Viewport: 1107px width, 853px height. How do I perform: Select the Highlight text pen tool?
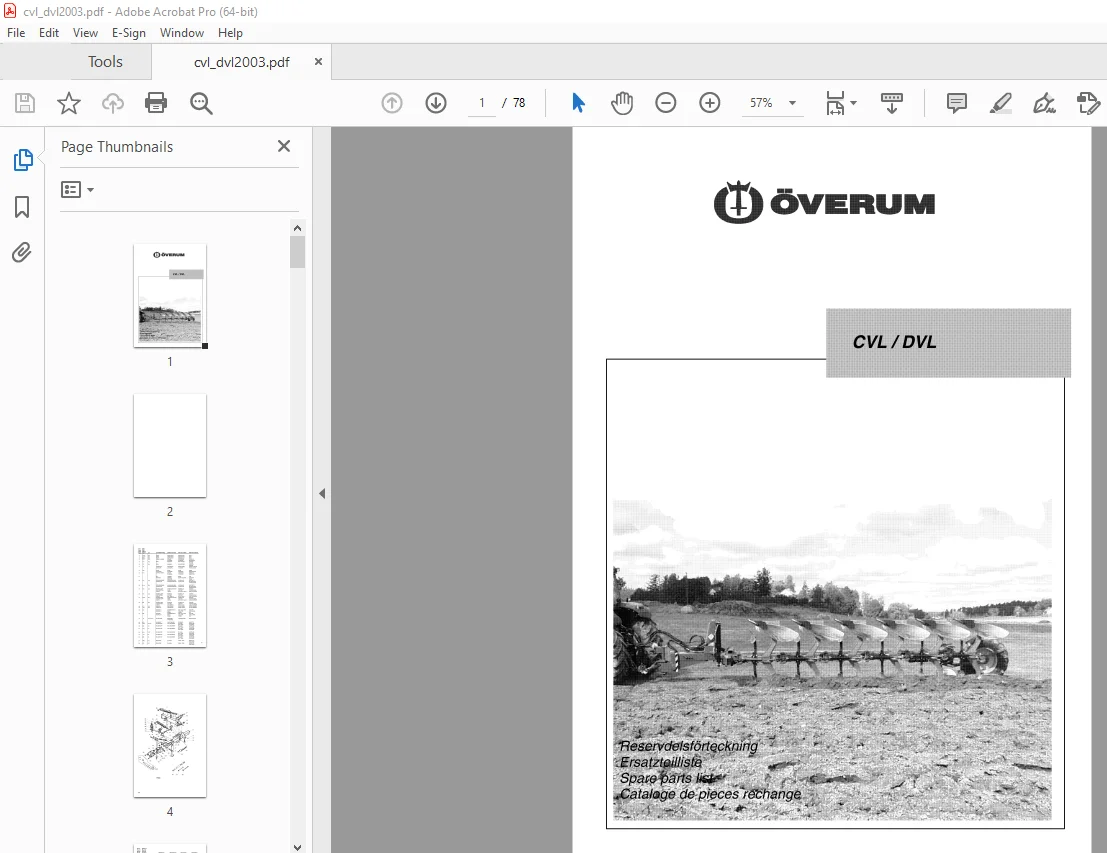tap(1000, 103)
